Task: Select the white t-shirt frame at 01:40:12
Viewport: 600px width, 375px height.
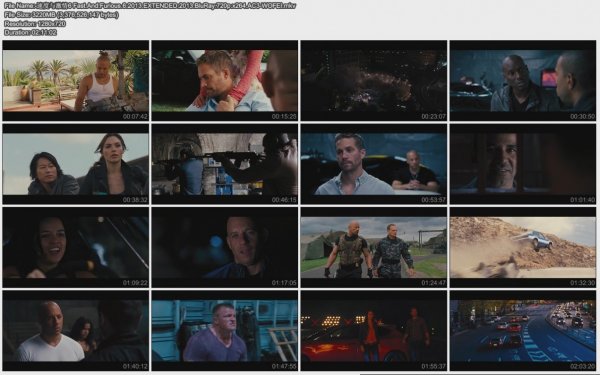Action: click(x=76, y=331)
